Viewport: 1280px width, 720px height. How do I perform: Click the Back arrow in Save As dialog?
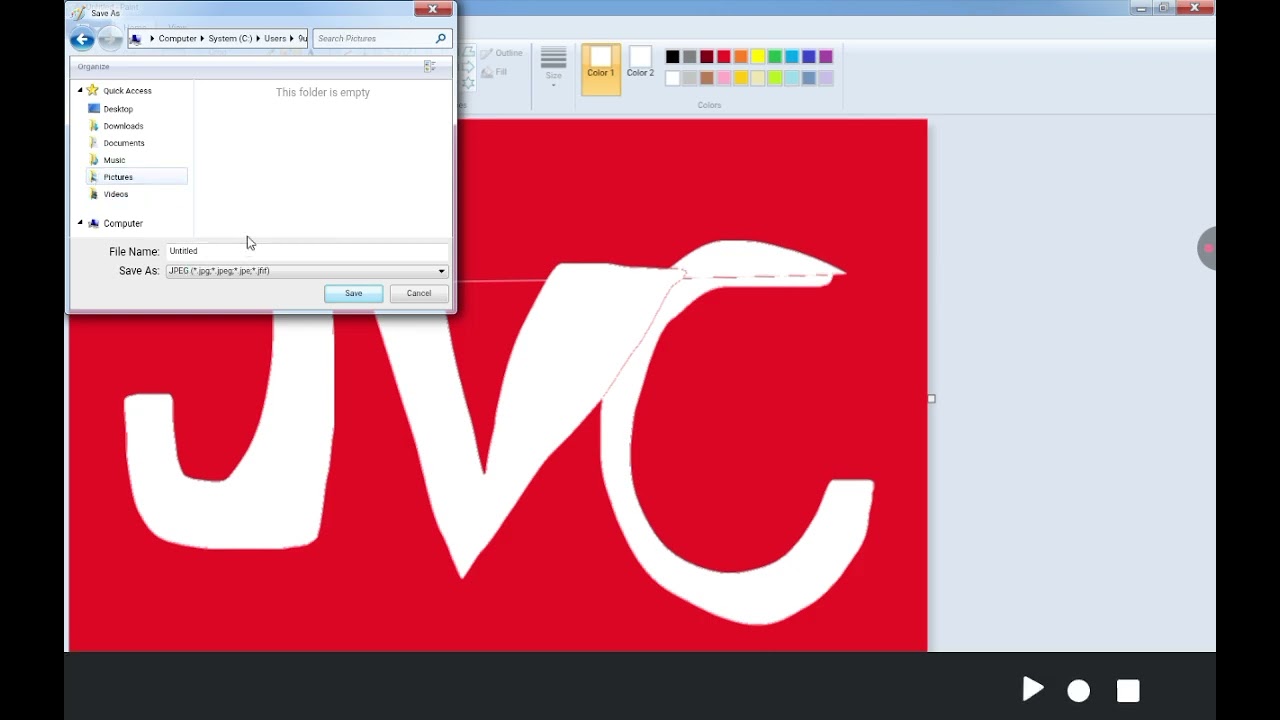[83, 39]
